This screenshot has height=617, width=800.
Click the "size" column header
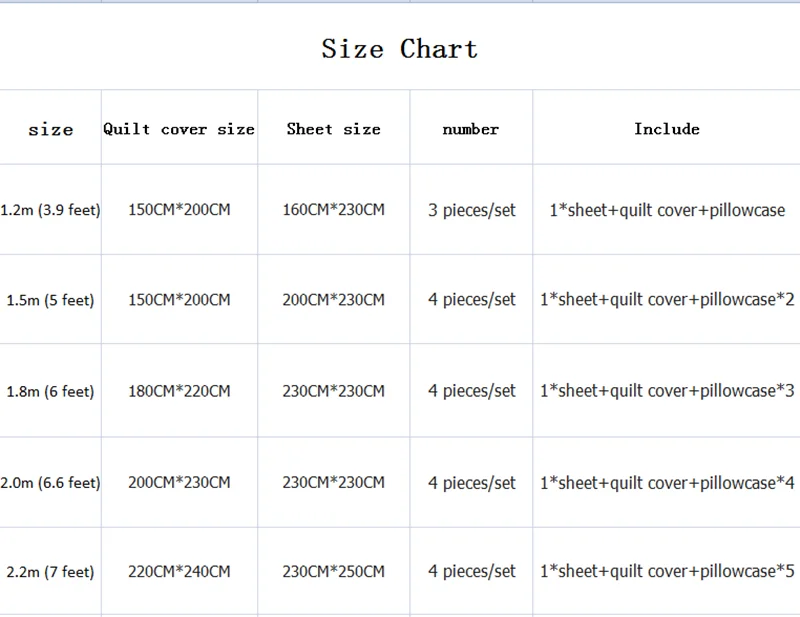51,129
